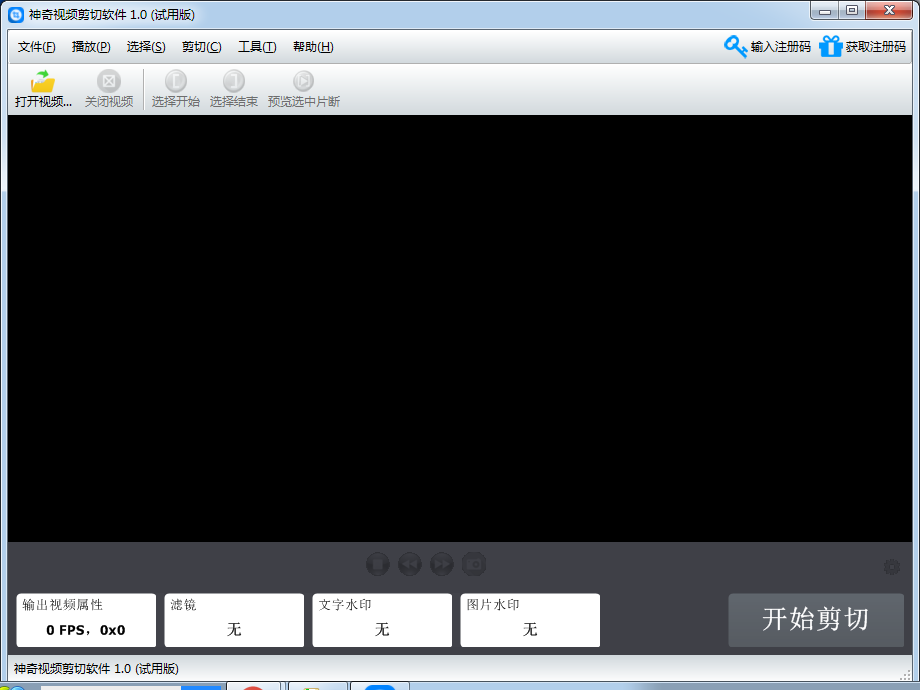Take a snapshot with the camera button
Screen dimensions: 920x690
click(474, 564)
